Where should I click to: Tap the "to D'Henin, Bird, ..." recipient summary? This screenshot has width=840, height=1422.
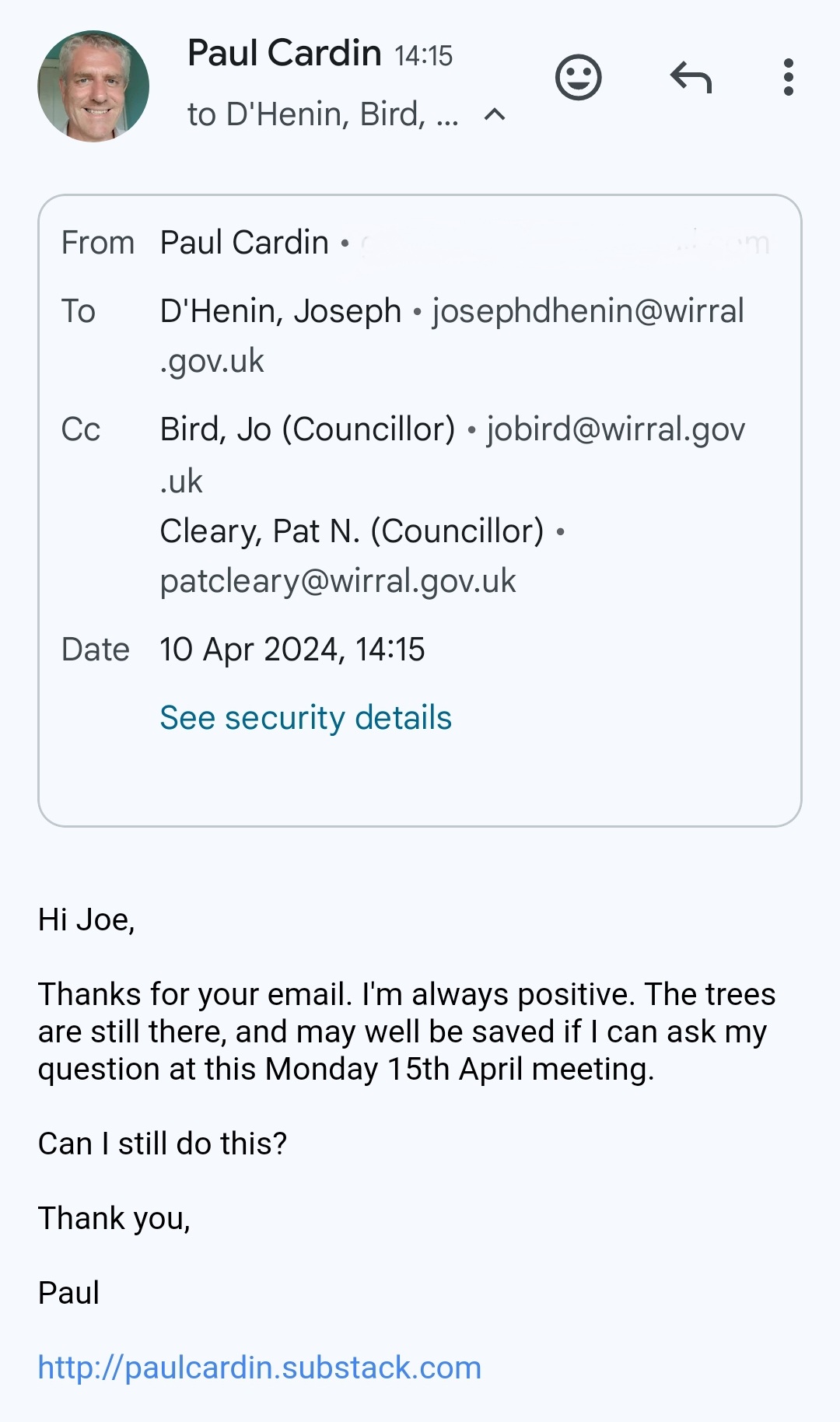[323, 115]
